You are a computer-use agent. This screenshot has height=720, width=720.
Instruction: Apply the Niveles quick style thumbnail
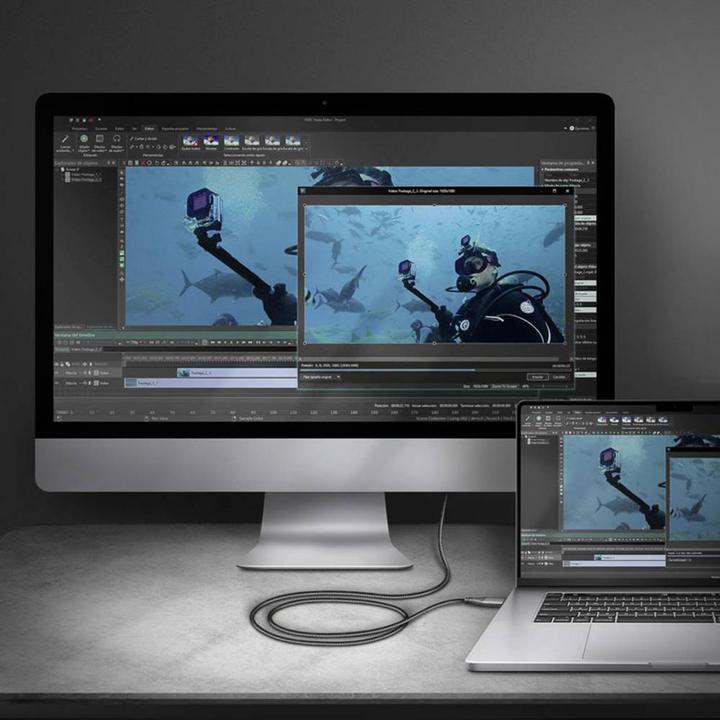211,141
